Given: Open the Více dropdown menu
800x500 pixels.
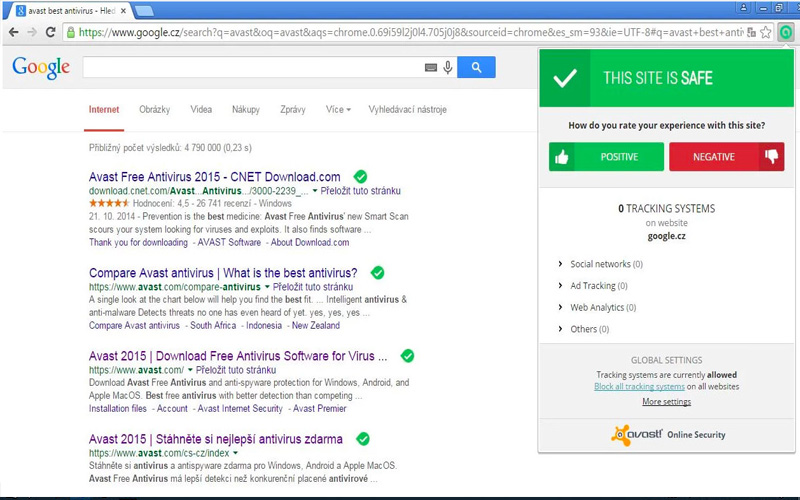Looking at the screenshot, I should [338, 109].
